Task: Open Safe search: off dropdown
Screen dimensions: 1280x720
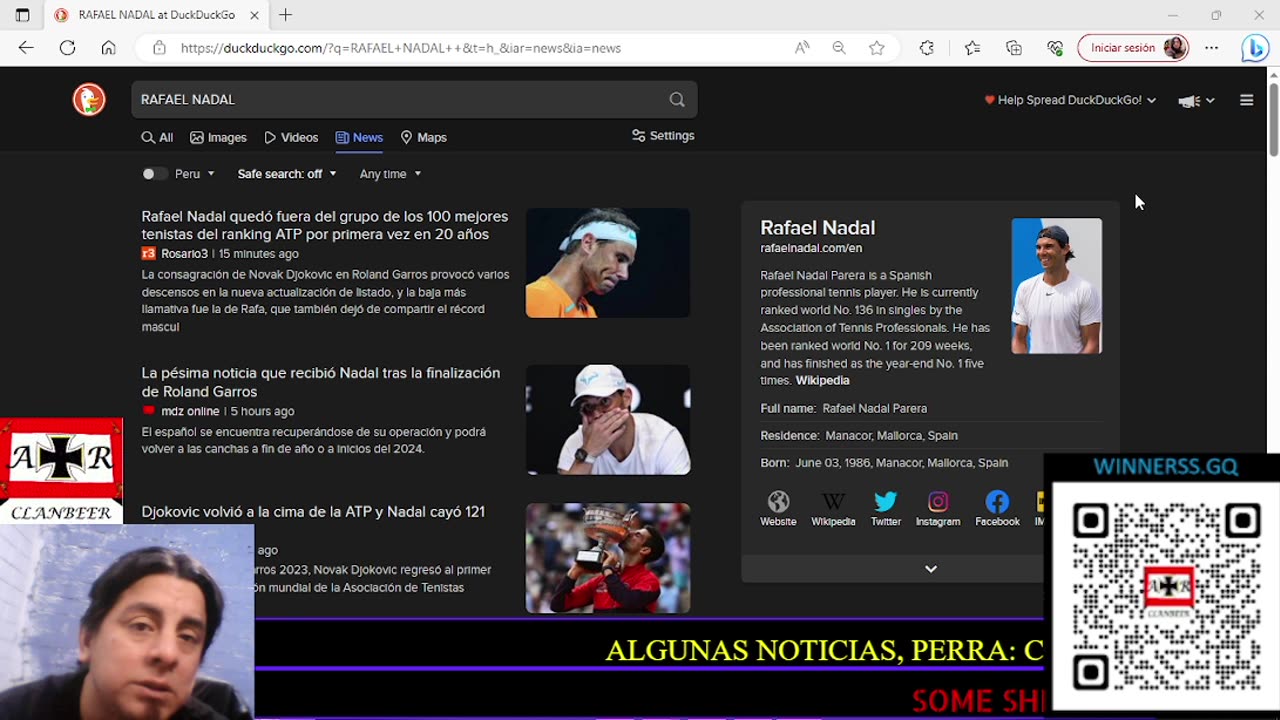Action: [x=287, y=174]
